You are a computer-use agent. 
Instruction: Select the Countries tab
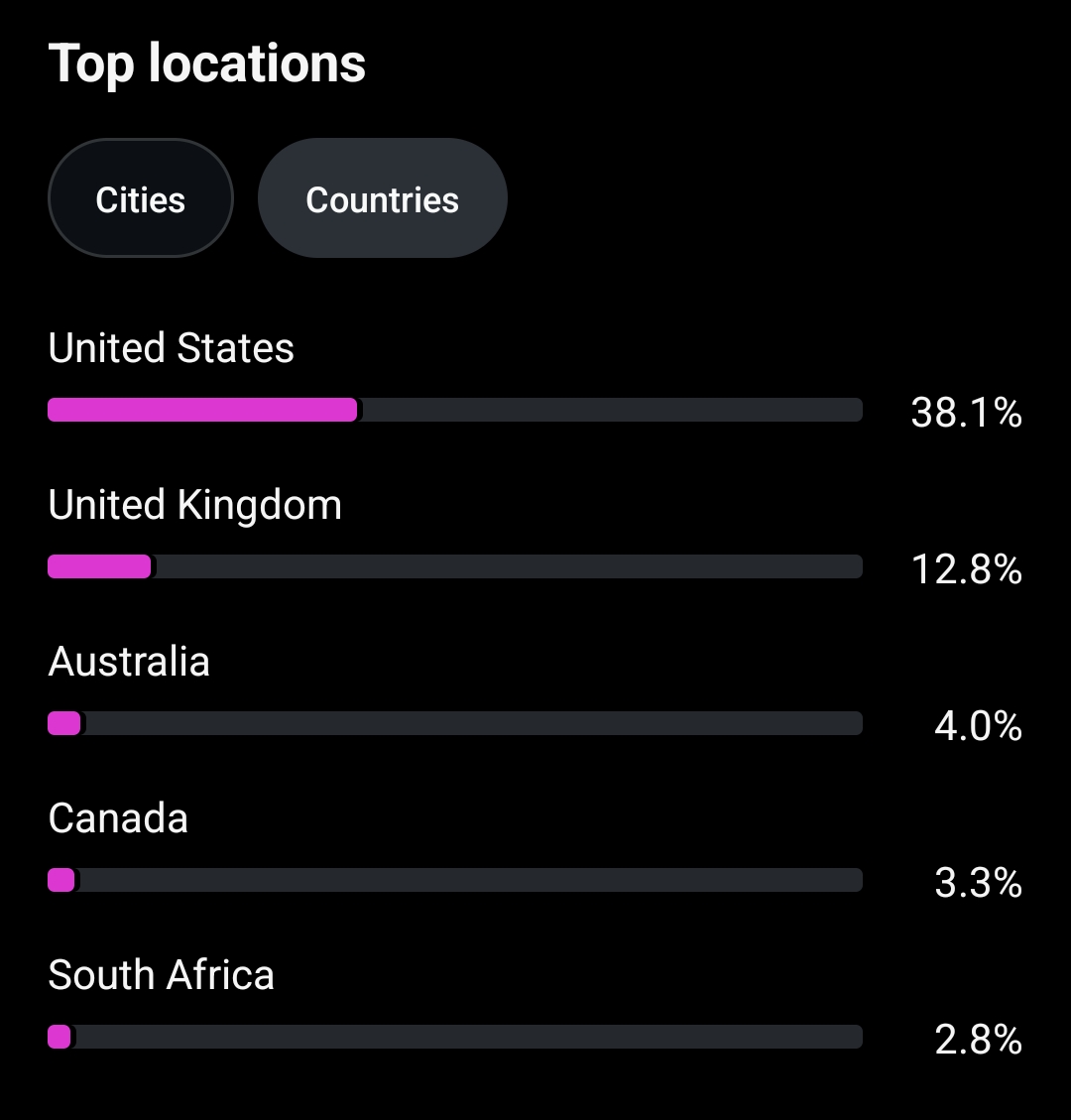click(382, 199)
